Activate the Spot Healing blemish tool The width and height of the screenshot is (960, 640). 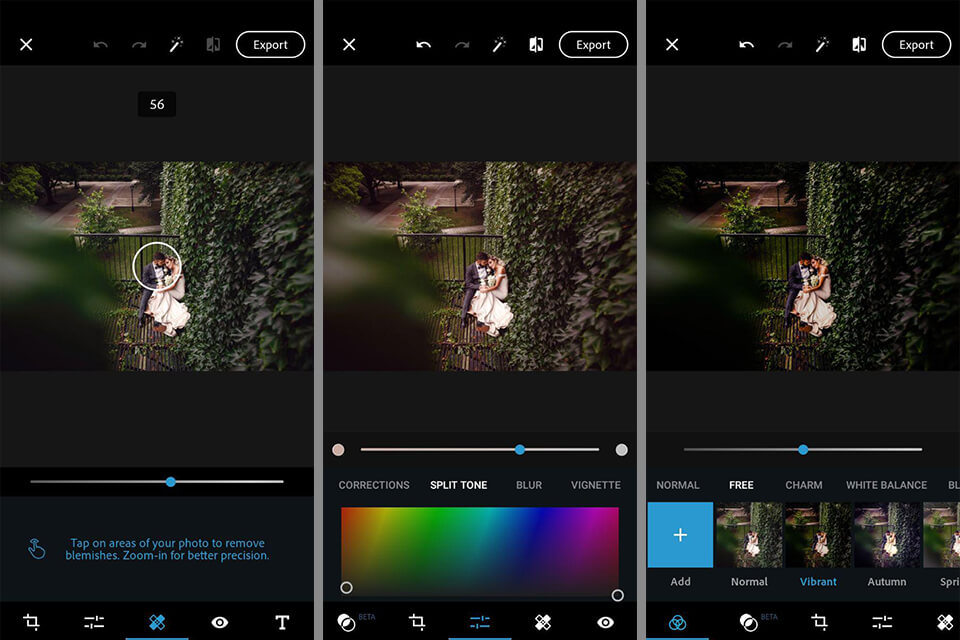[x=156, y=621]
